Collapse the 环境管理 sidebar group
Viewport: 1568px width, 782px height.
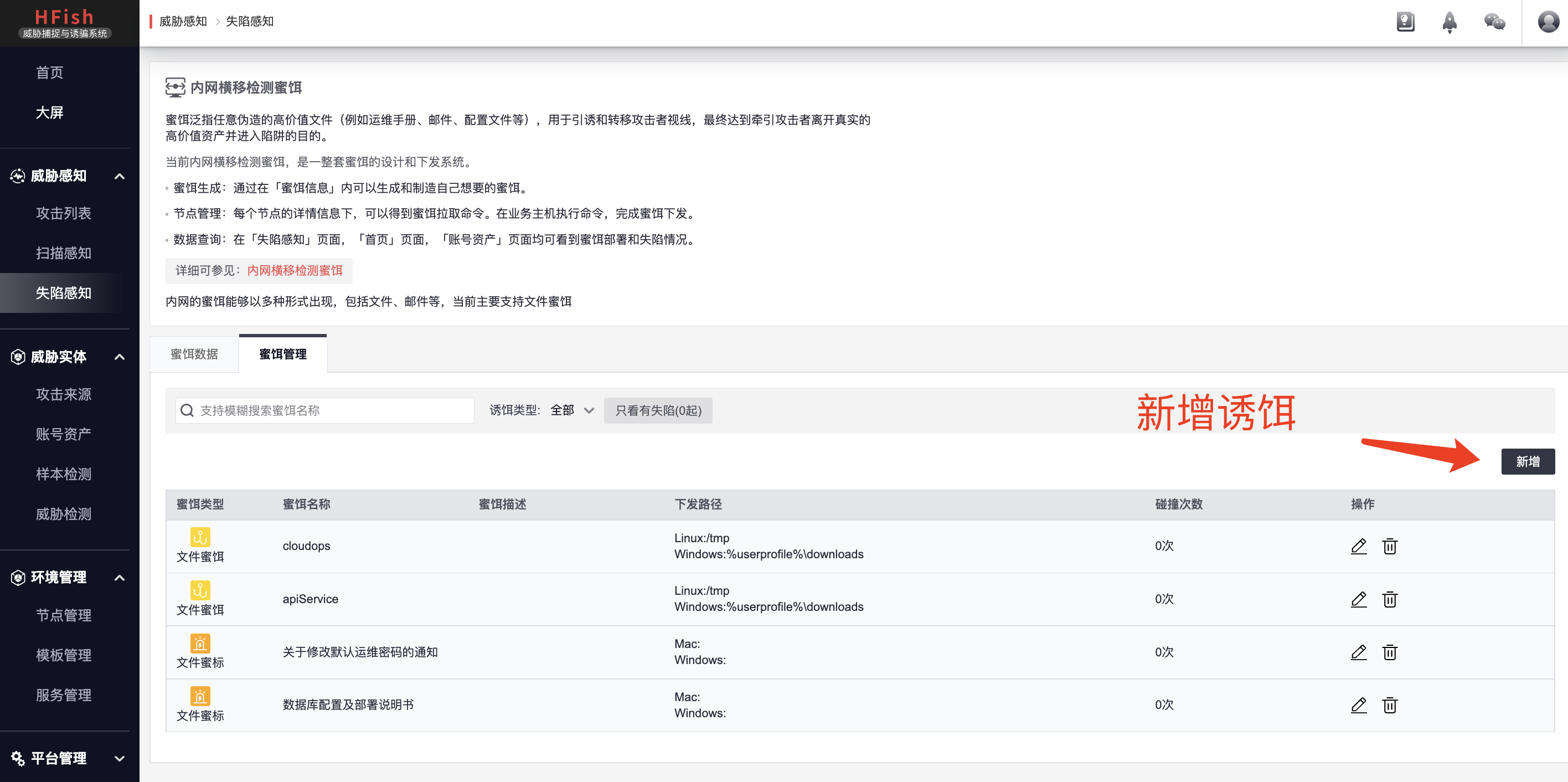click(x=119, y=578)
